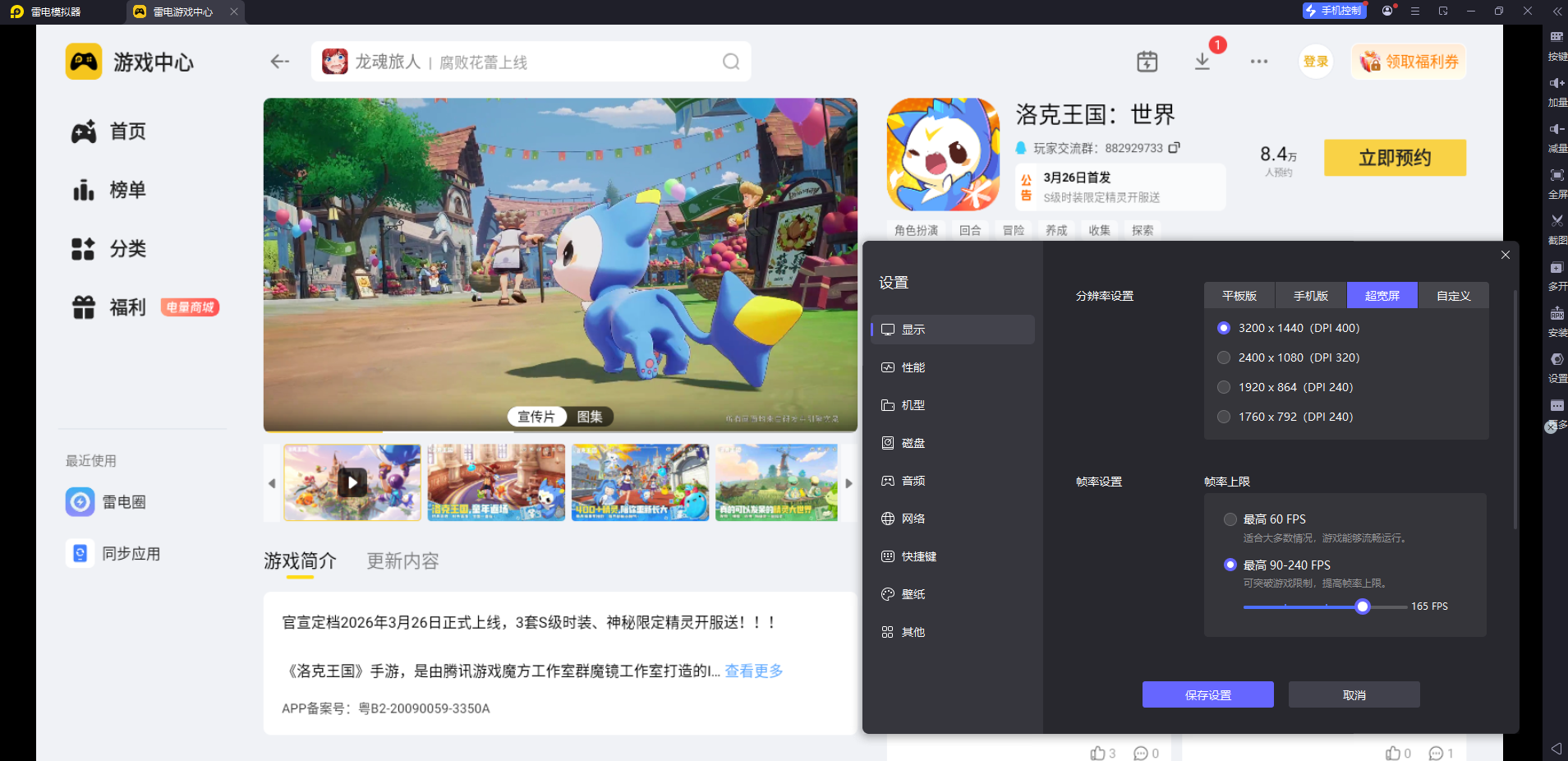Go back with the left arrow
Viewport: 1568px width, 761px height.
(280, 62)
